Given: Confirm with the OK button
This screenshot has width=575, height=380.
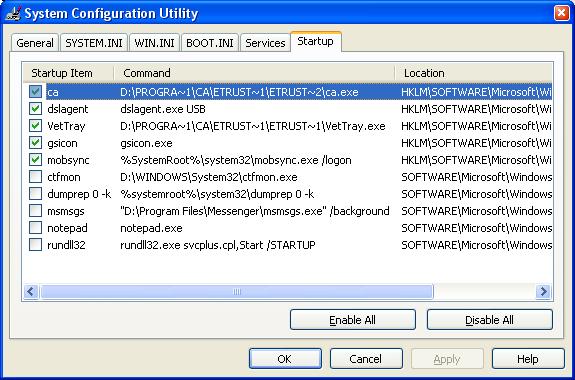Looking at the screenshot, I should tap(285, 359).
